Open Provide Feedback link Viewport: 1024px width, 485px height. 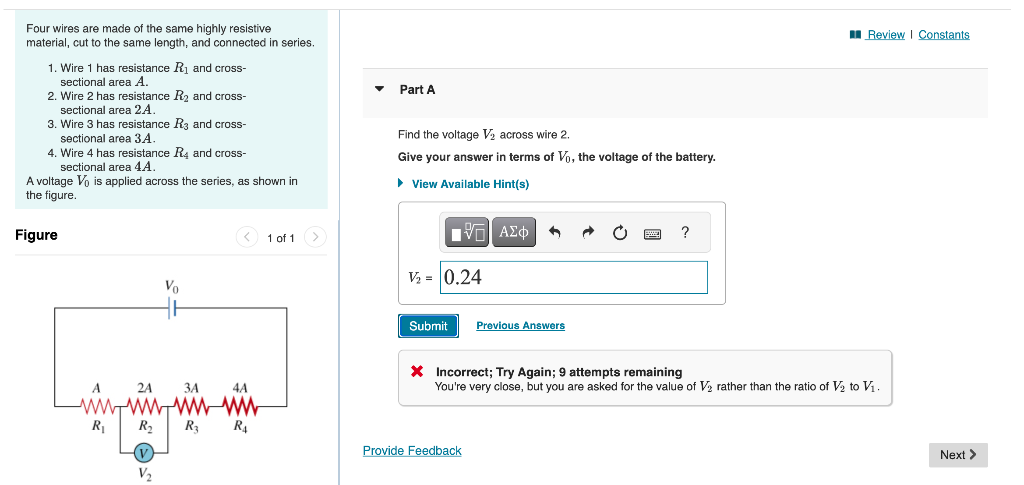point(412,450)
